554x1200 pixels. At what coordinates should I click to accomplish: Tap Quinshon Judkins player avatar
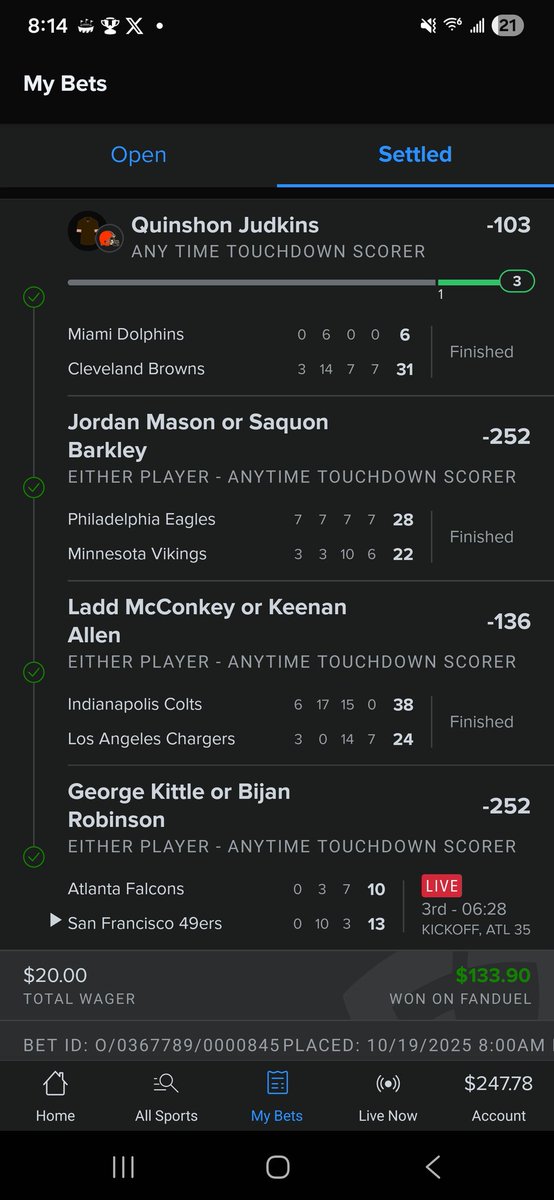[87, 231]
